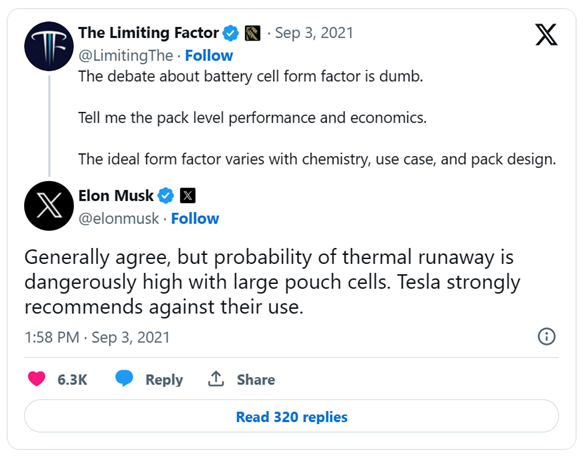Click Elon Musk's verified blue checkmark
The width and height of the screenshot is (584, 458).
pyautogui.click(x=165, y=195)
